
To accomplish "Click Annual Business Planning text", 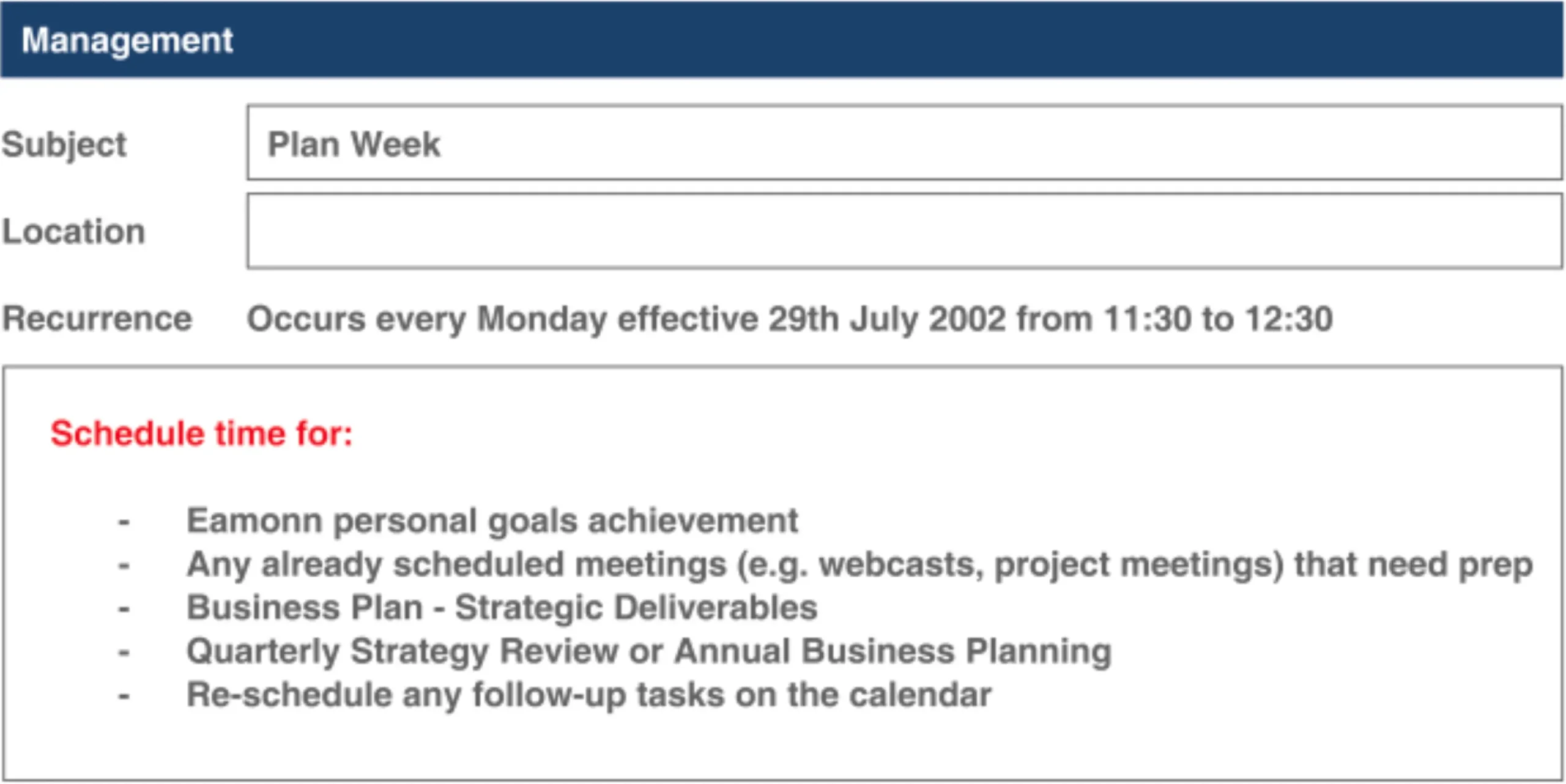I will coord(893,651).
